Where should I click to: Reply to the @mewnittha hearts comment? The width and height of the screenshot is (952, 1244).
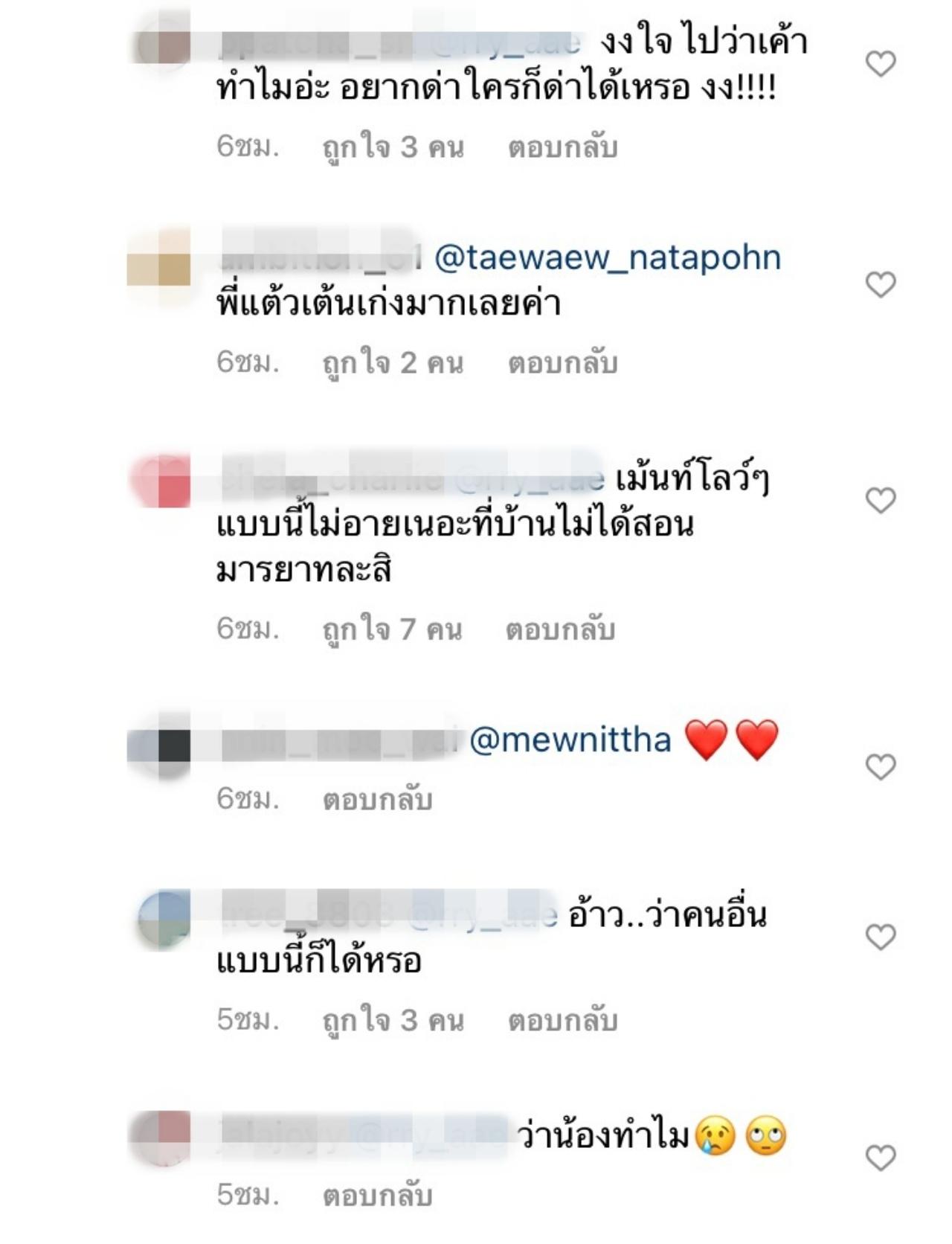[x=378, y=800]
